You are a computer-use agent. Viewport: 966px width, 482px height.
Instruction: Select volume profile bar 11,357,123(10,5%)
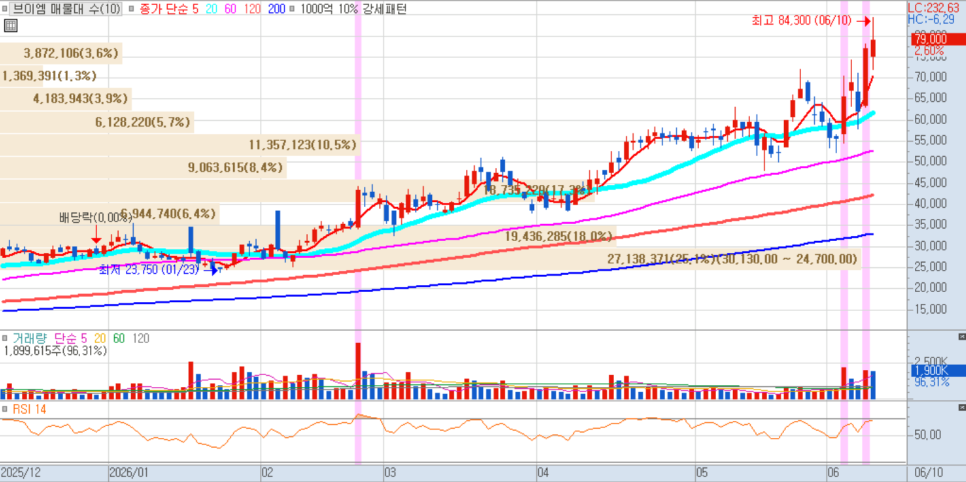[179, 145]
